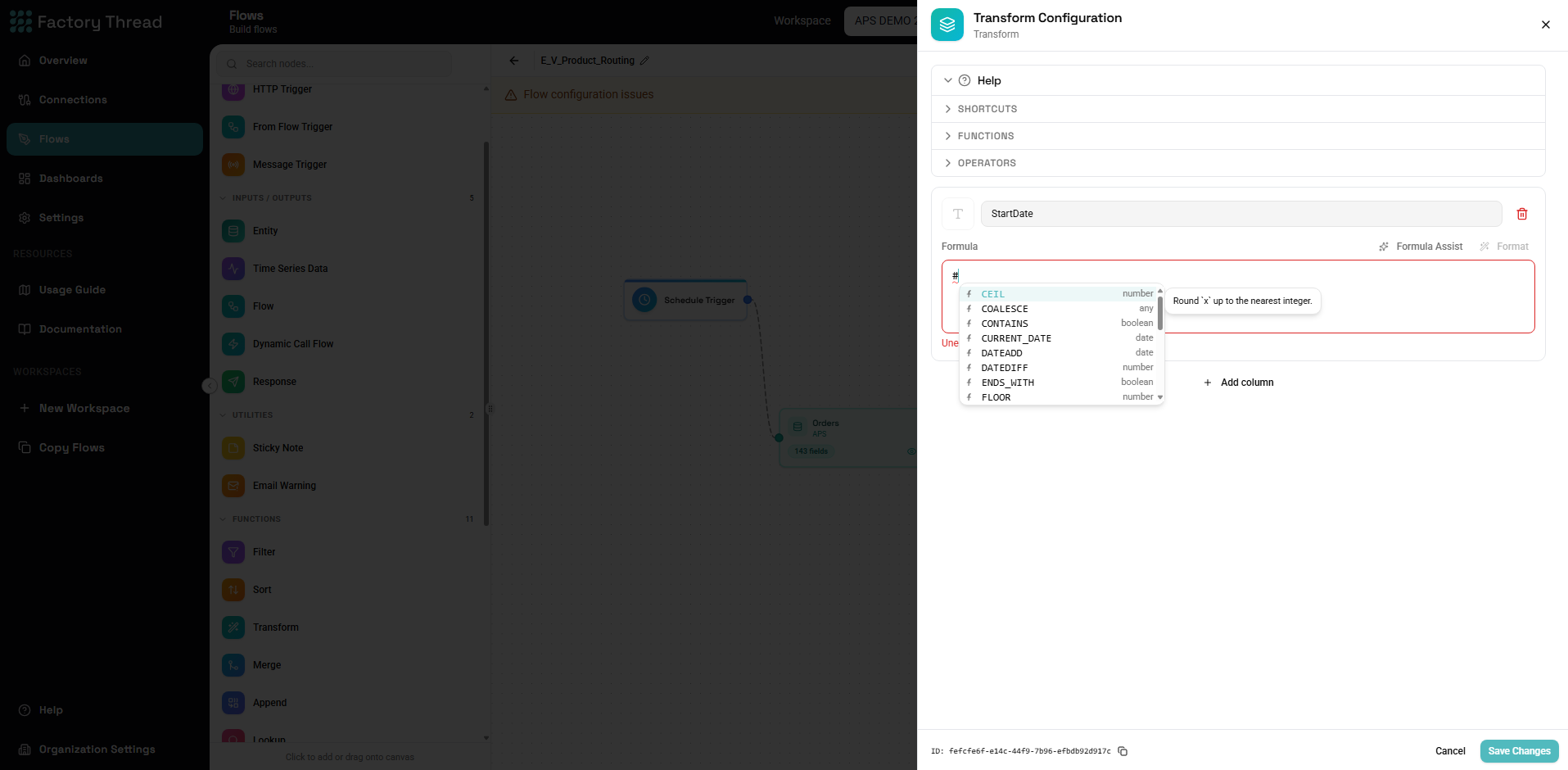Open Overview in sidebar
The height and width of the screenshot is (770, 1568).
pos(105,61)
